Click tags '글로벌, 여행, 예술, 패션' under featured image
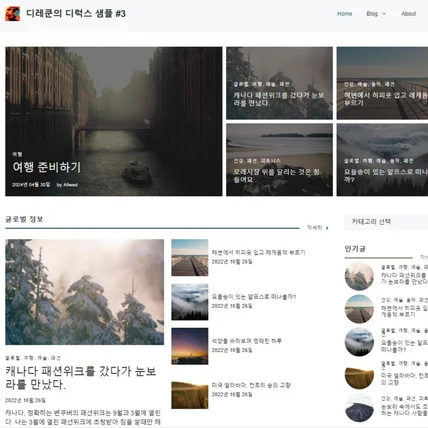This screenshot has height=428, width=428. [x=33, y=358]
